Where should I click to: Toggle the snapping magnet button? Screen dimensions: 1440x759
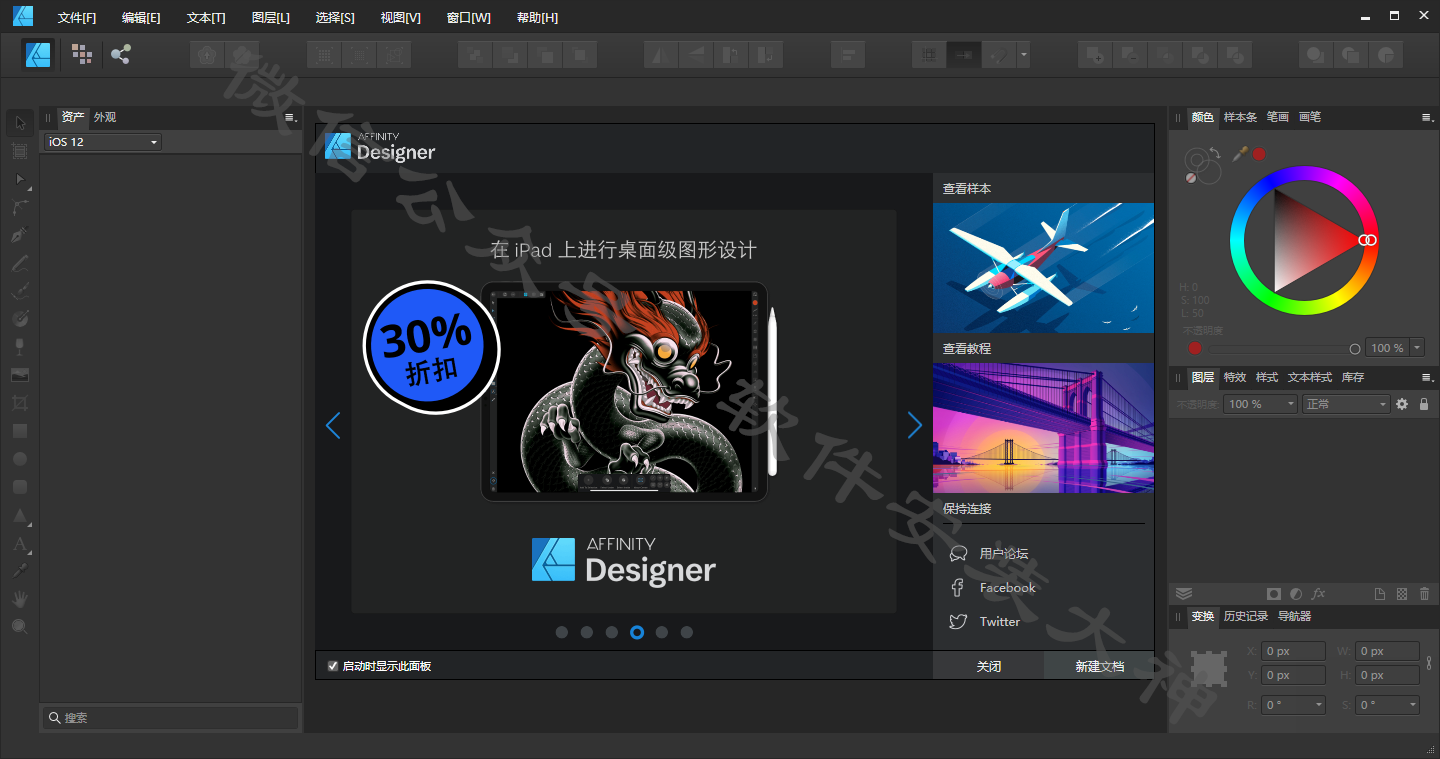click(999, 55)
